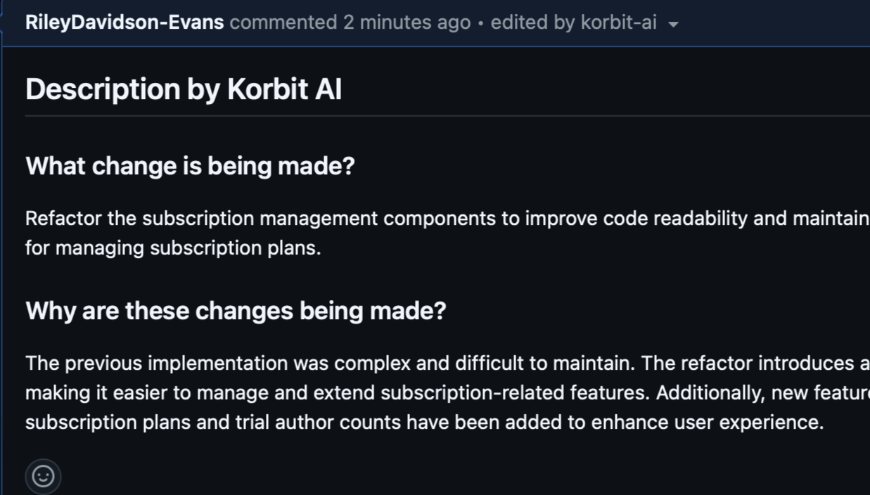Image resolution: width=870 pixels, height=495 pixels.
Task: Click the word "commented" in the comment header
Action: tap(283, 22)
